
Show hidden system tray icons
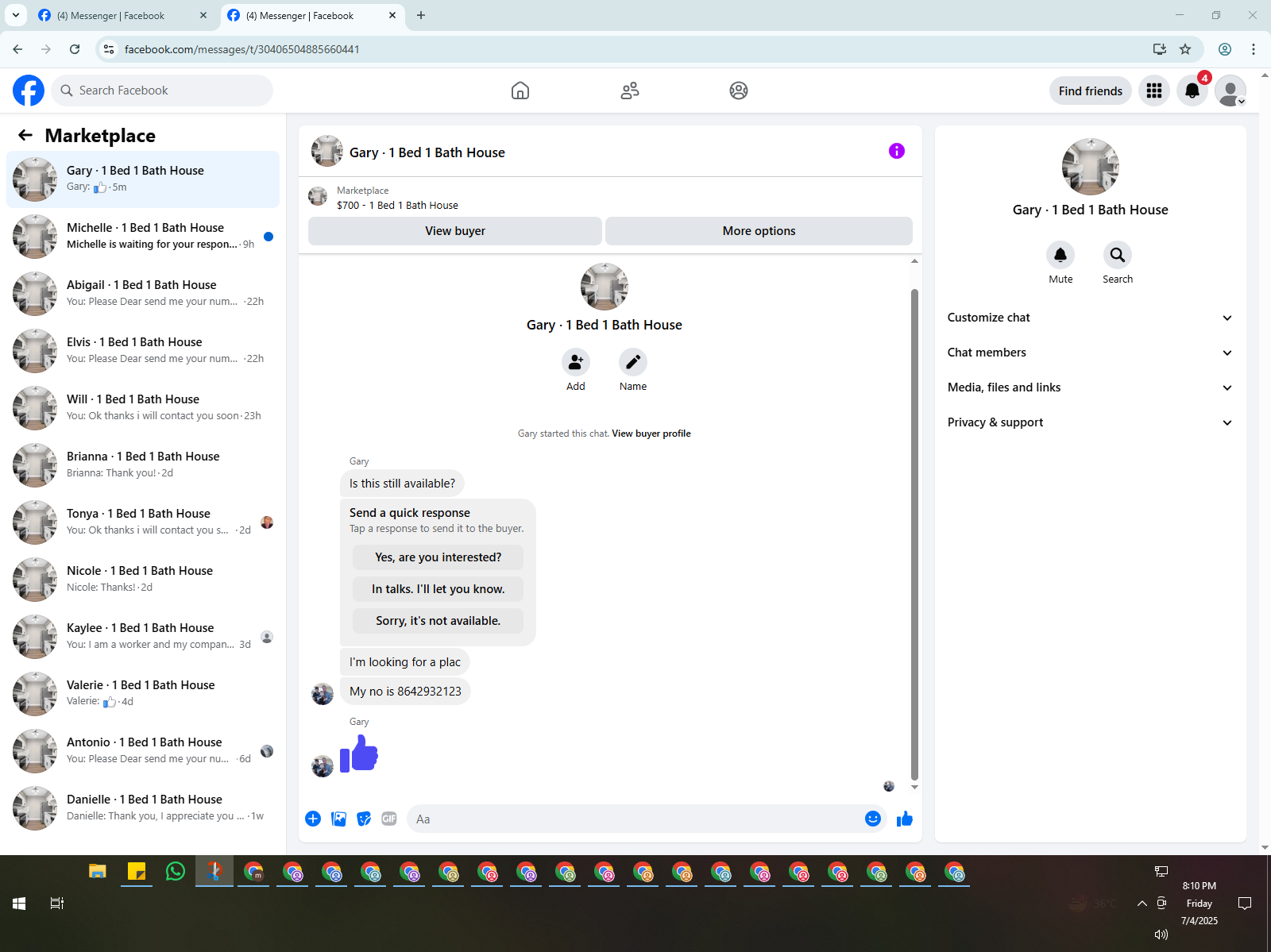tap(1142, 904)
